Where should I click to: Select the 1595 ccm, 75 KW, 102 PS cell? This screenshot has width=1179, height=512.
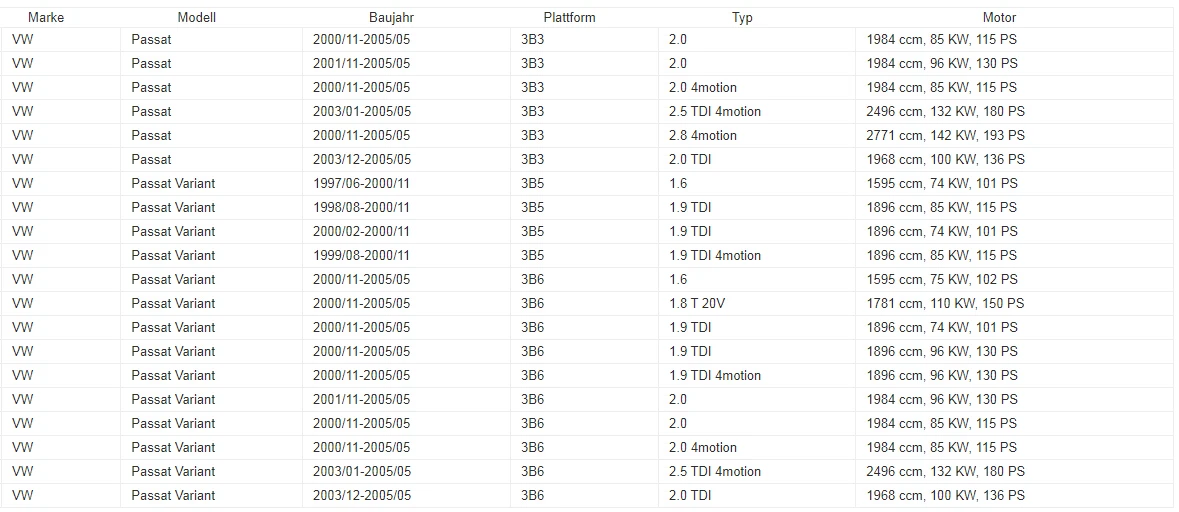[x=1014, y=280]
